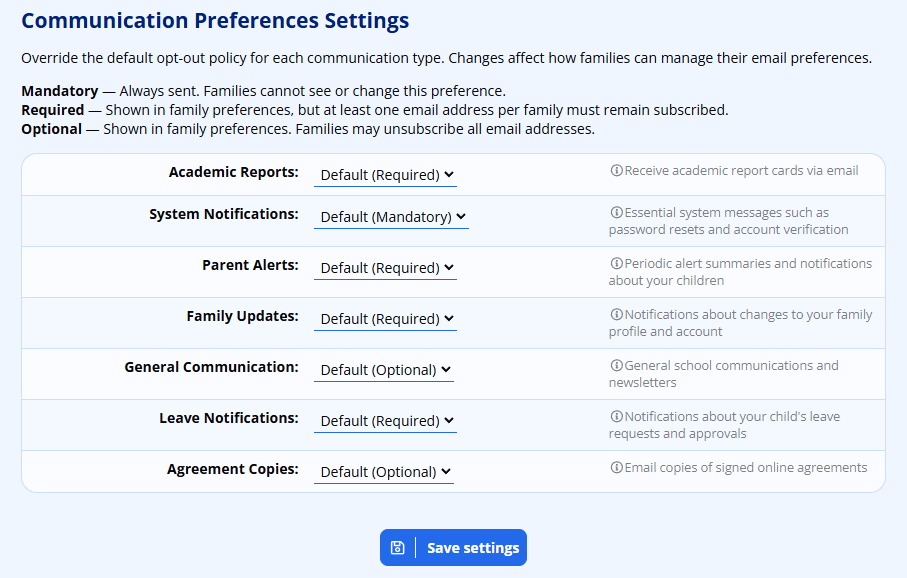Click info icon for Leave Notifications description
Image resolution: width=907 pixels, height=578 pixels.
[616, 417]
